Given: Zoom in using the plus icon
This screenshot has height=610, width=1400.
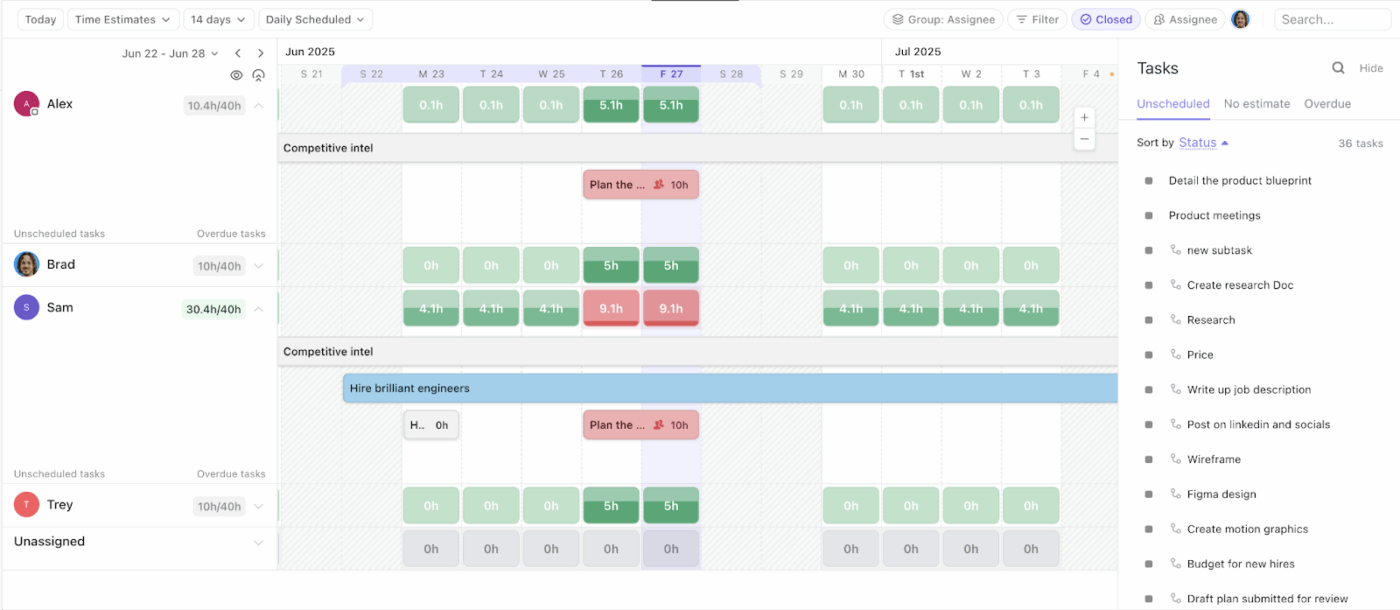Looking at the screenshot, I should coord(1084,117).
